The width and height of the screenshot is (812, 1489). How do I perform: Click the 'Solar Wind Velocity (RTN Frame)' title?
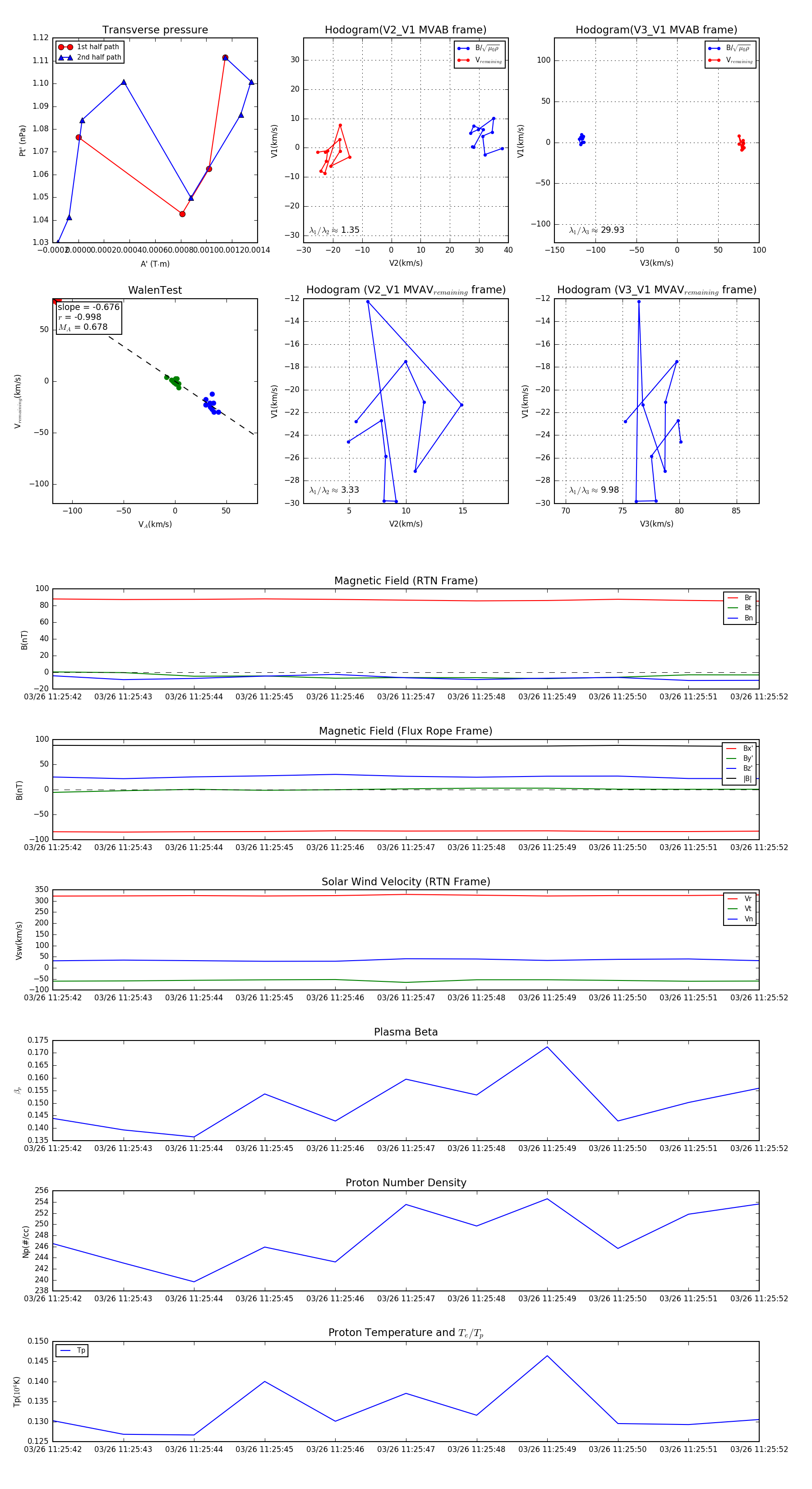click(x=405, y=882)
